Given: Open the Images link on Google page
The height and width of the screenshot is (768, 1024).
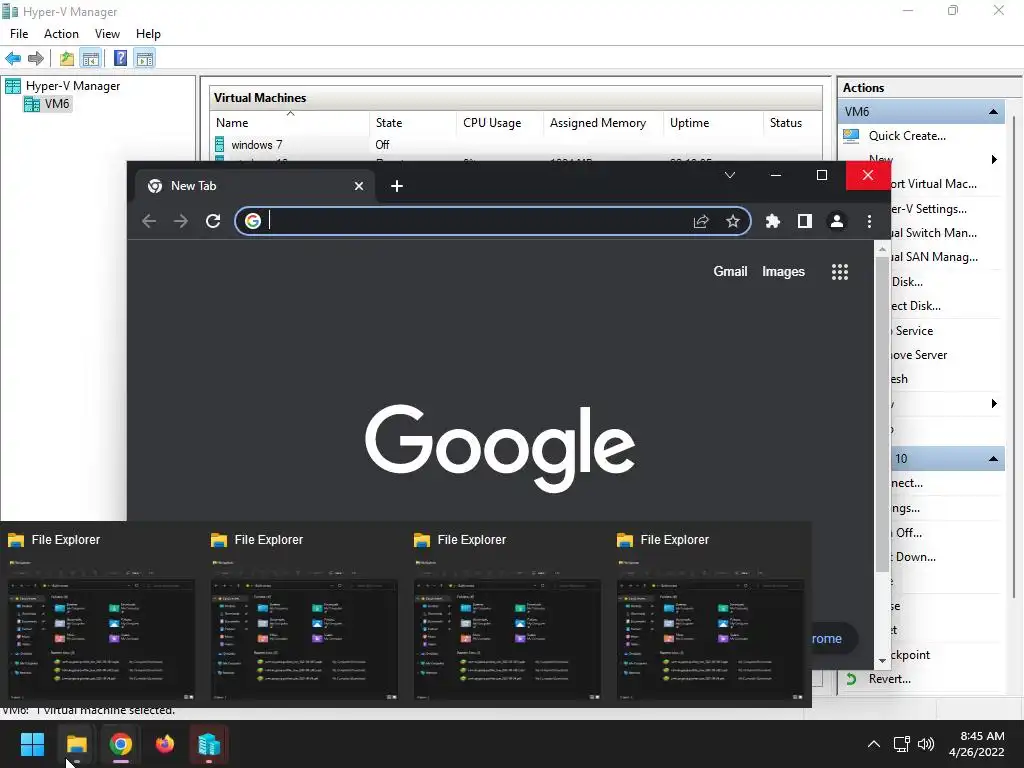Looking at the screenshot, I should click(x=783, y=272).
